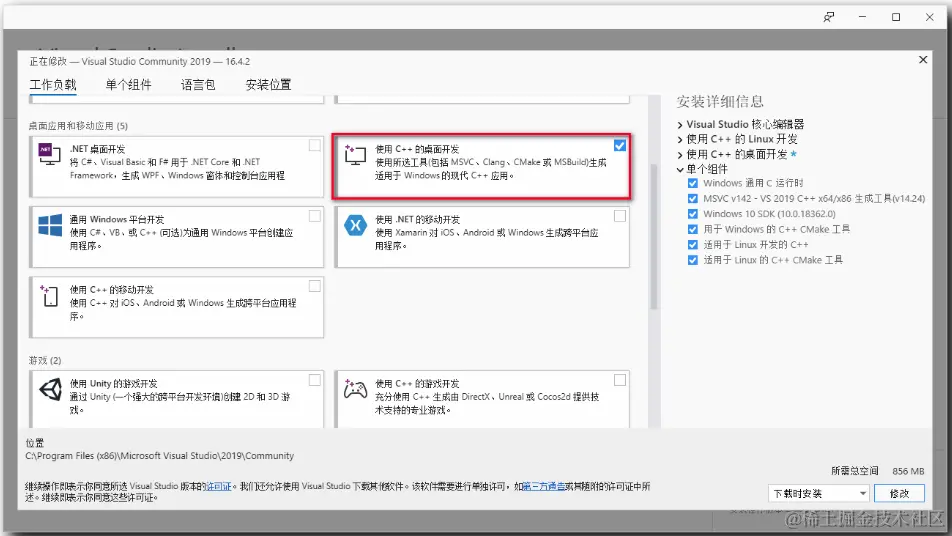Uncheck 适用于 Linux 开发的 C++ component
Viewport: 952px width, 536px height.
pos(693,245)
